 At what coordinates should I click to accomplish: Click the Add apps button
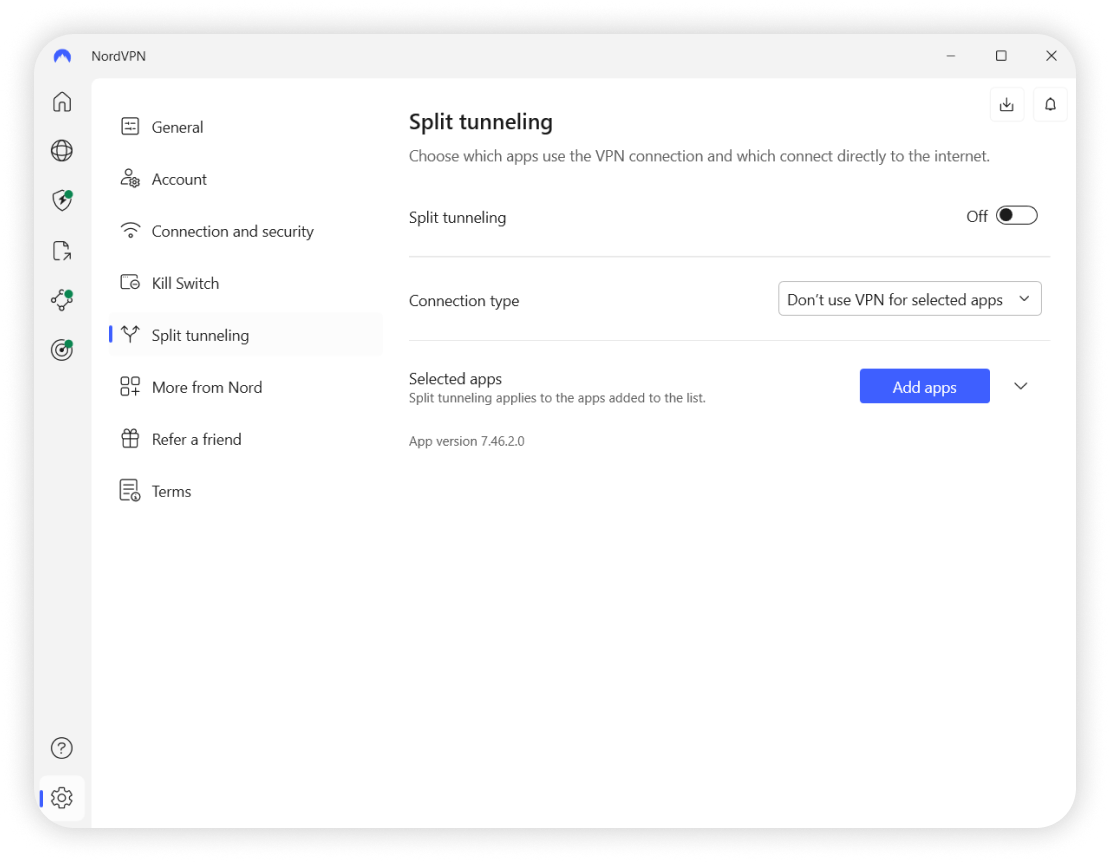(924, 387)
